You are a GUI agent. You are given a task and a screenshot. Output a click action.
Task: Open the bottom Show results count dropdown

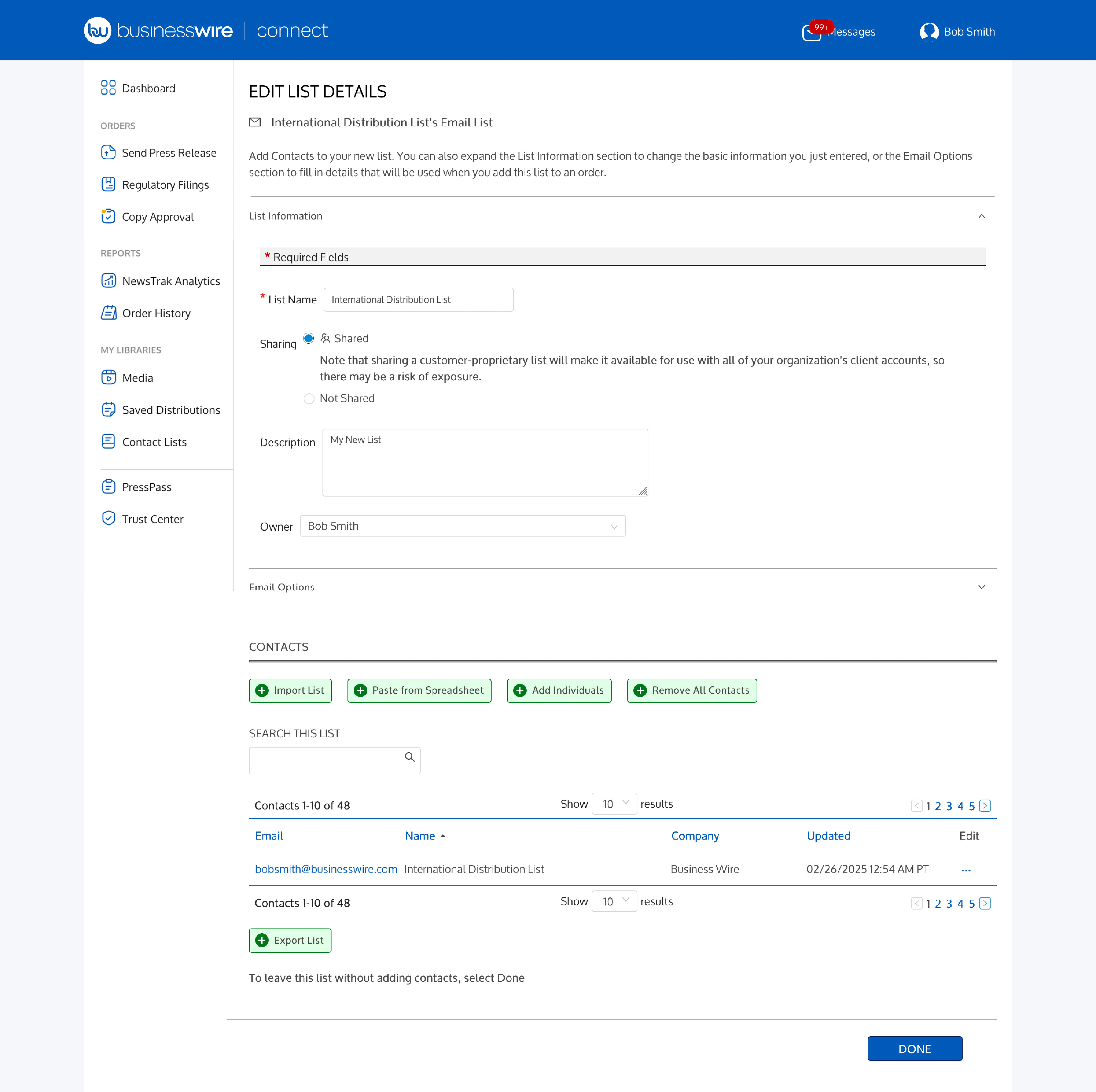(614, 901)
